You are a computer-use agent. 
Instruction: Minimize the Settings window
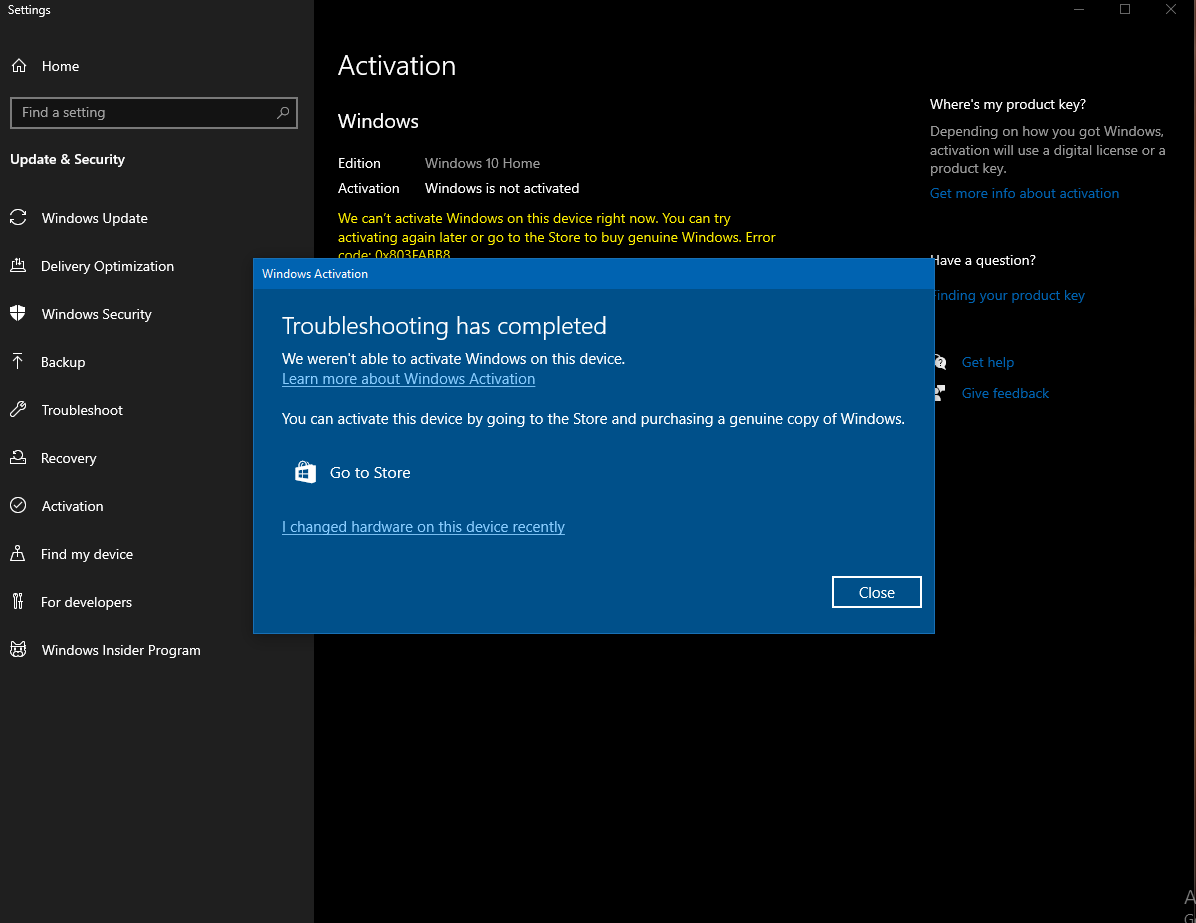(x=1079, y=9)
